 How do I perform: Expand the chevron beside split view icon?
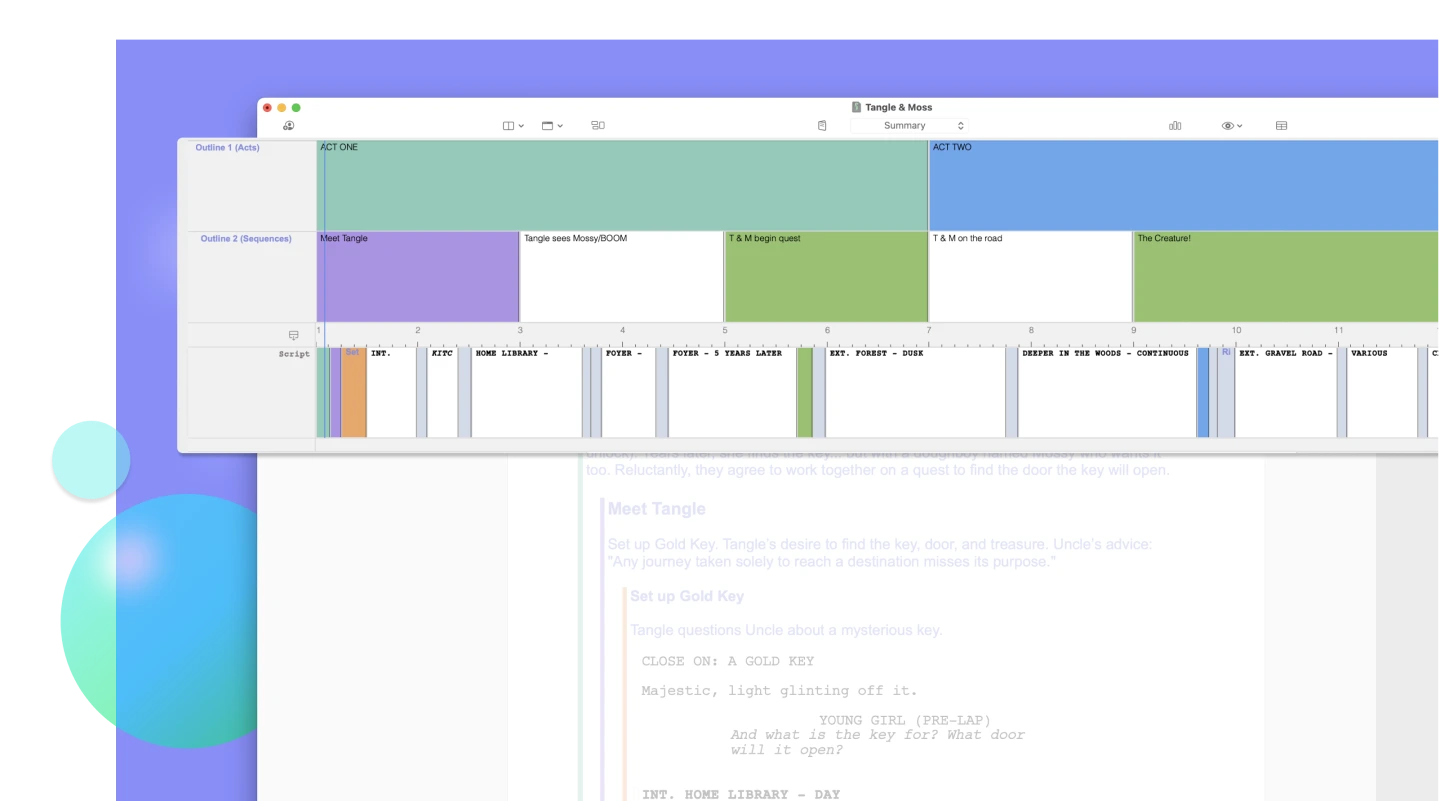(x=521, y=126)
